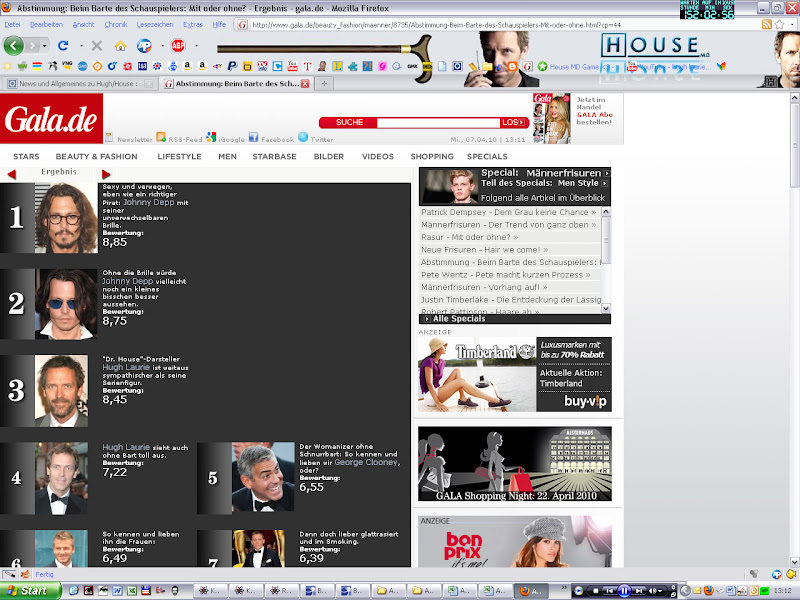This screenshot has width=800, height=600.
Task: Click the Gala.de logo
Action: pyautogui.click(x=51, y=119)
